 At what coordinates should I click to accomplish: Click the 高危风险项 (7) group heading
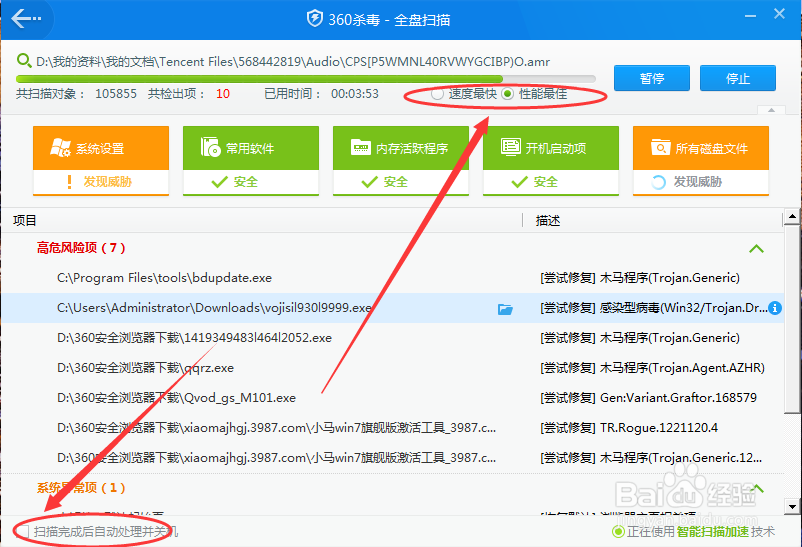click(81, 248)
